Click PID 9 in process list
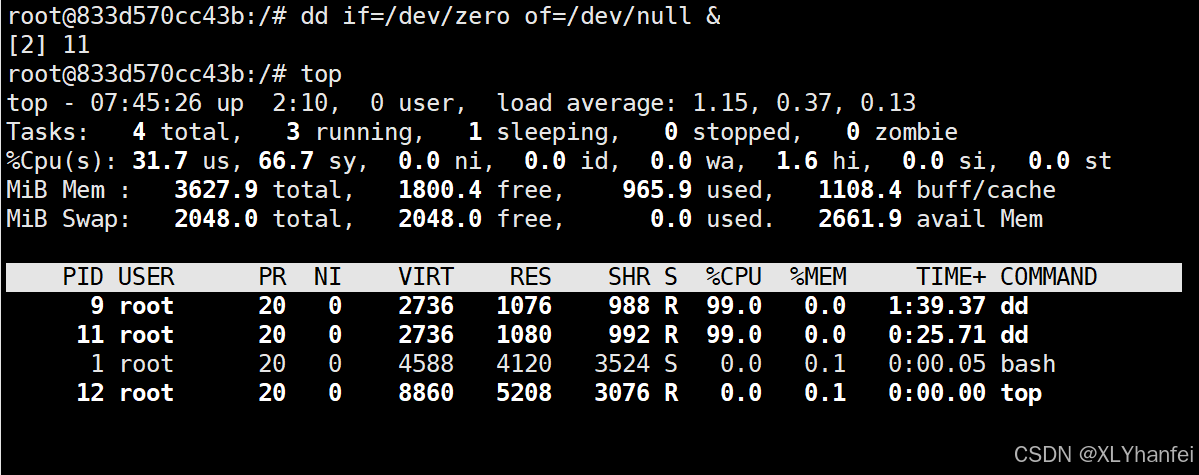This screenshot has height=475, width=1199. point(96,306)
